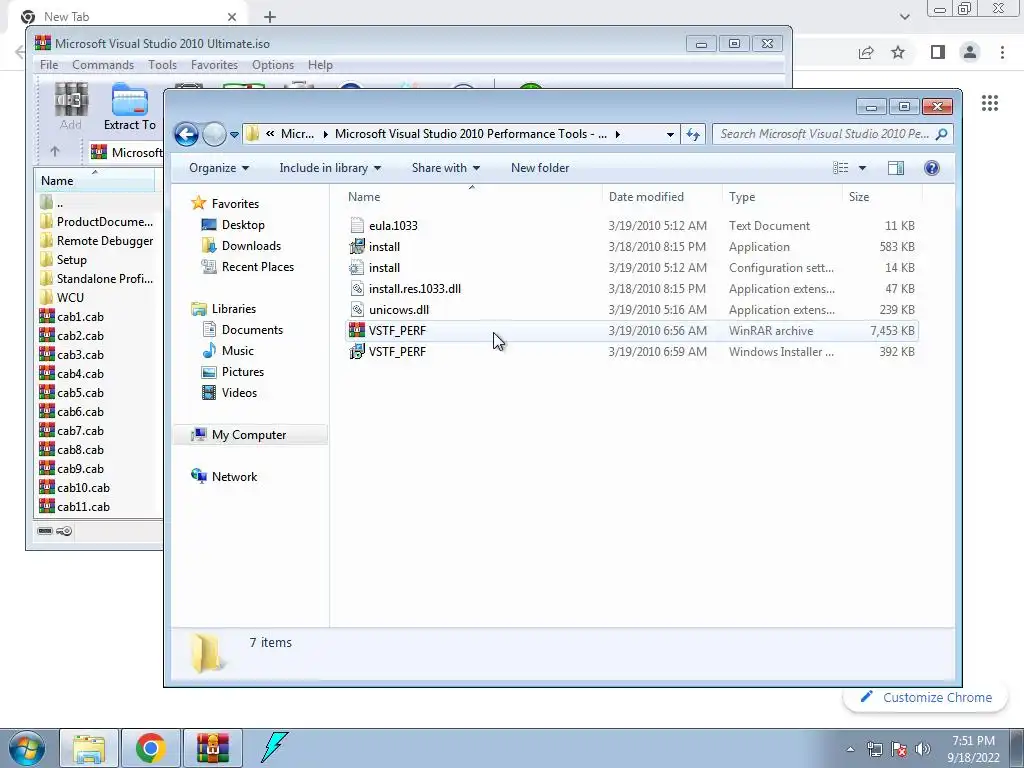Select WCU folder in WinRAR

[x=62, y=297]
